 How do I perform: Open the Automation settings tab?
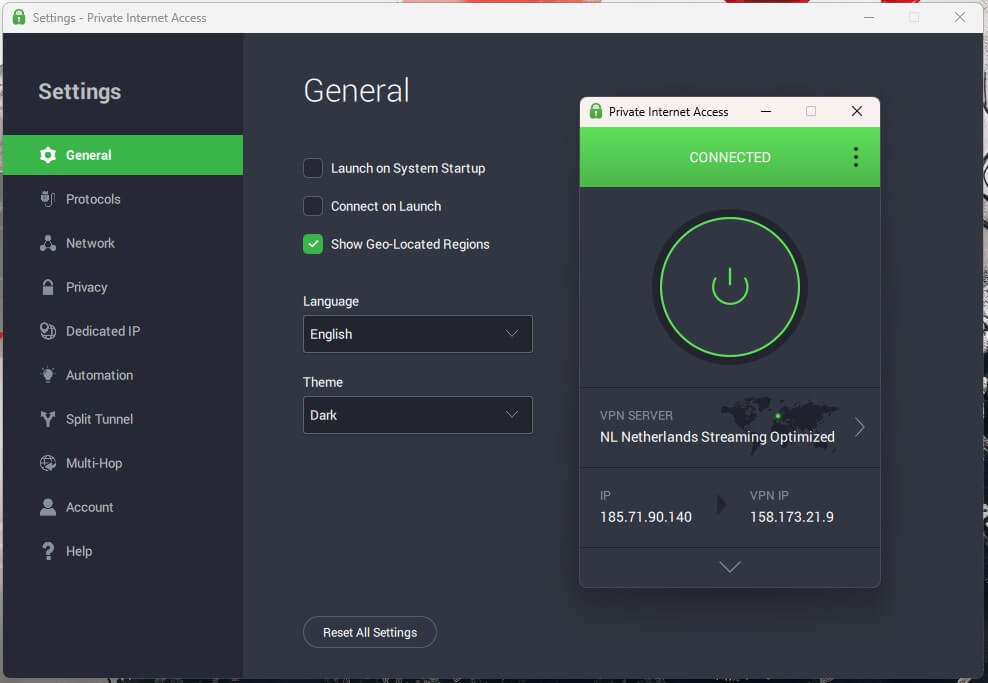(x=123, y=375)
